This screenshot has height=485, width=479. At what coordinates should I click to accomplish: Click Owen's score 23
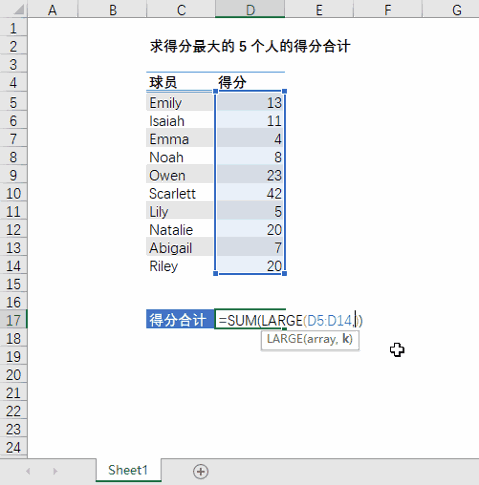pyautogui.click(x=250, y=175)
